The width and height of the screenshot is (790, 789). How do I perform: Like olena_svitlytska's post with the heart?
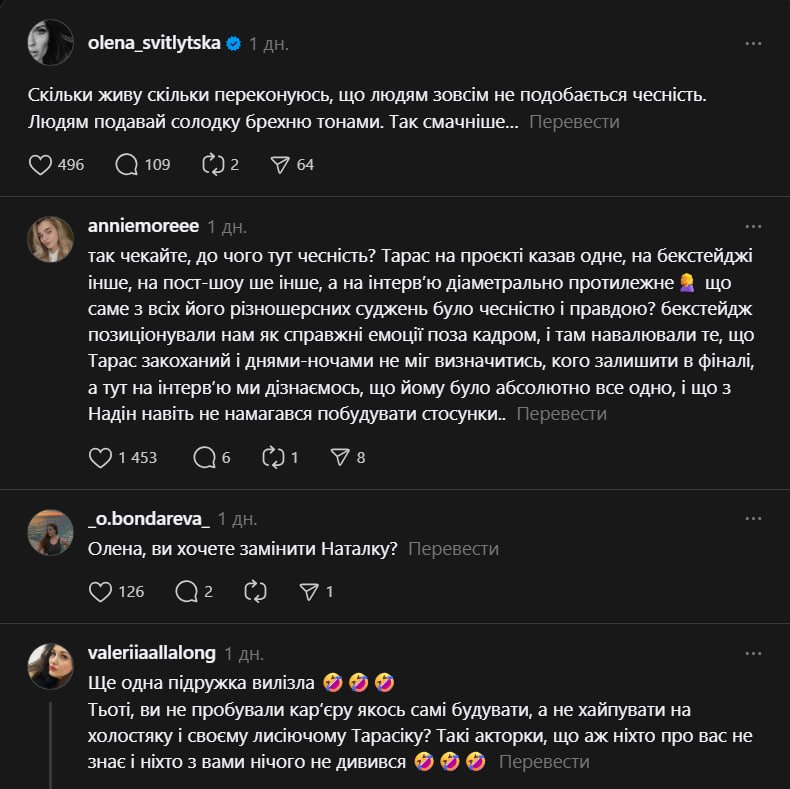40,164
